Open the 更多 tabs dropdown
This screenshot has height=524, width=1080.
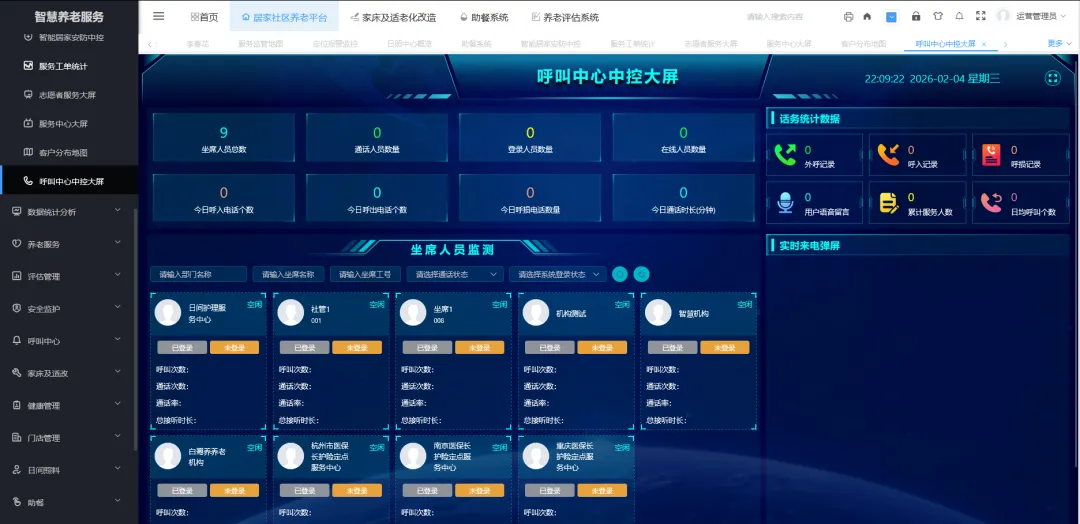(x=1059, y=43)
